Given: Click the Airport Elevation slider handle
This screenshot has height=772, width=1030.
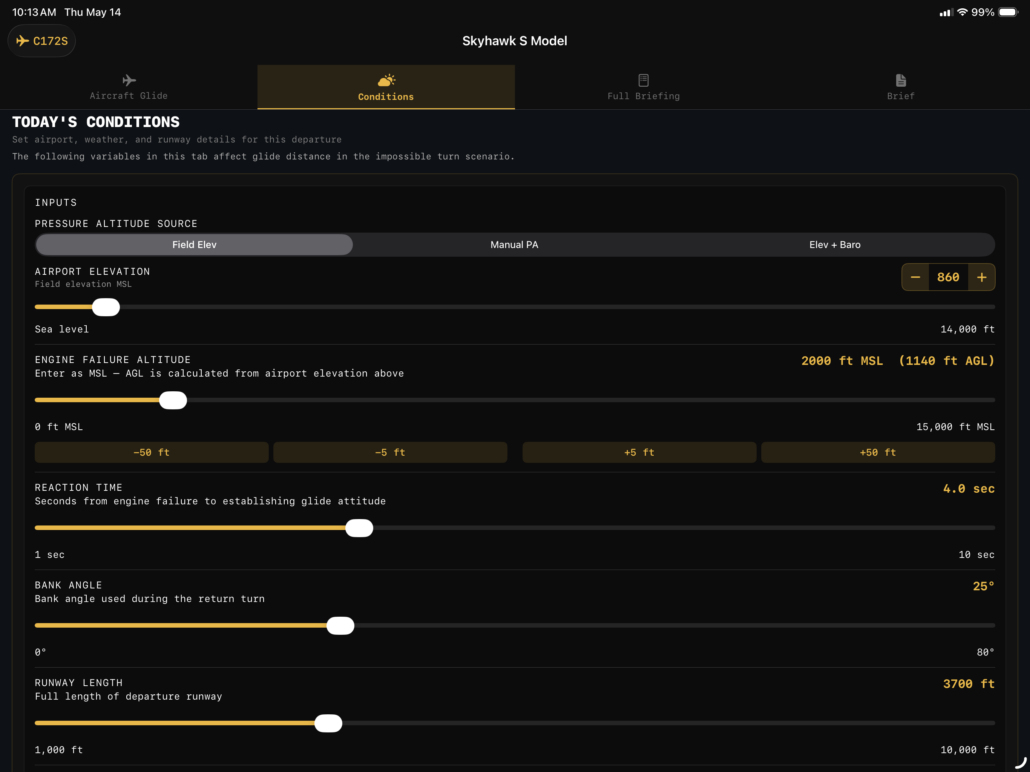Looking at the screenshot, I should pyautogui.click(x=106, y=307).
